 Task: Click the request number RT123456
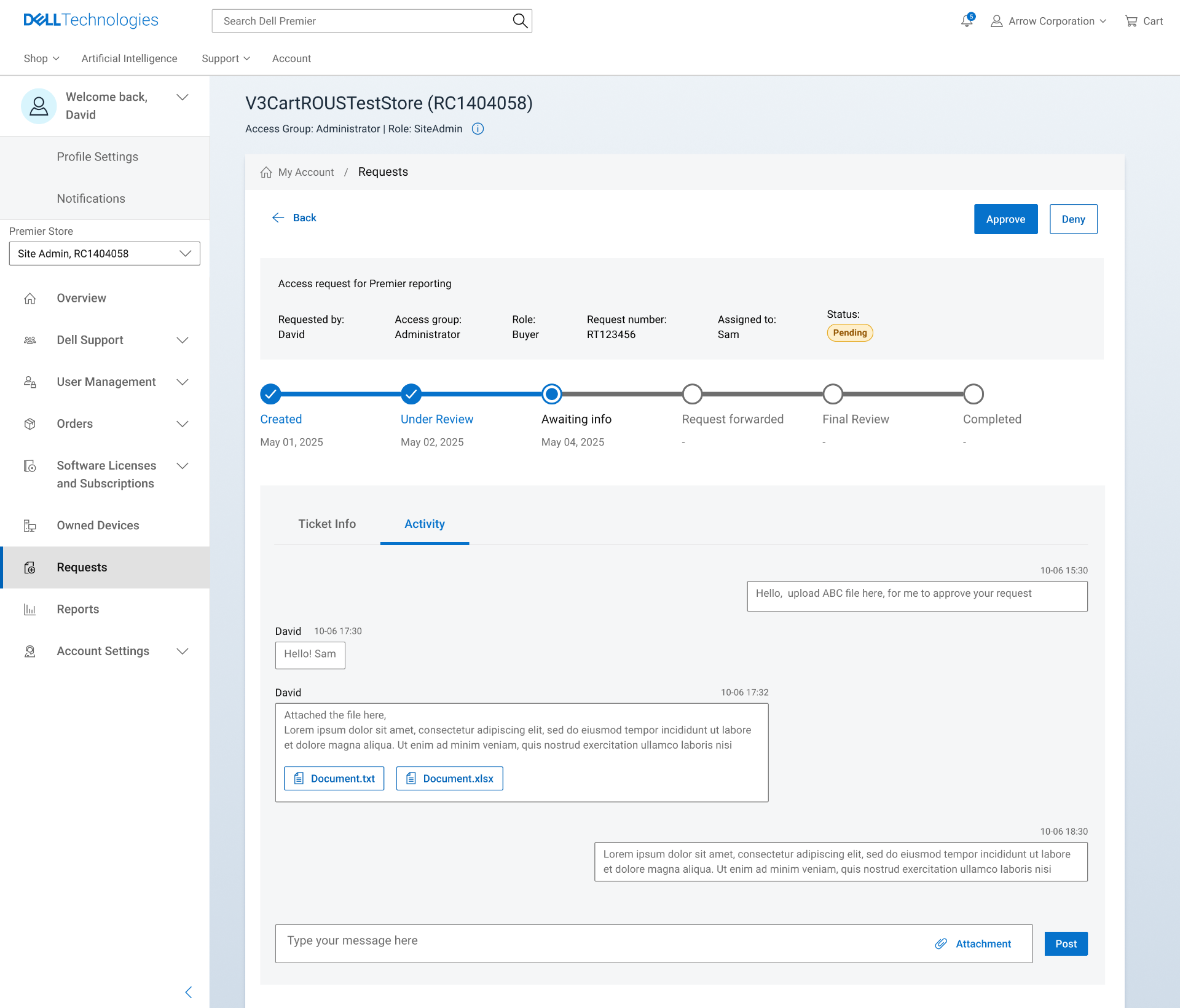611,334
